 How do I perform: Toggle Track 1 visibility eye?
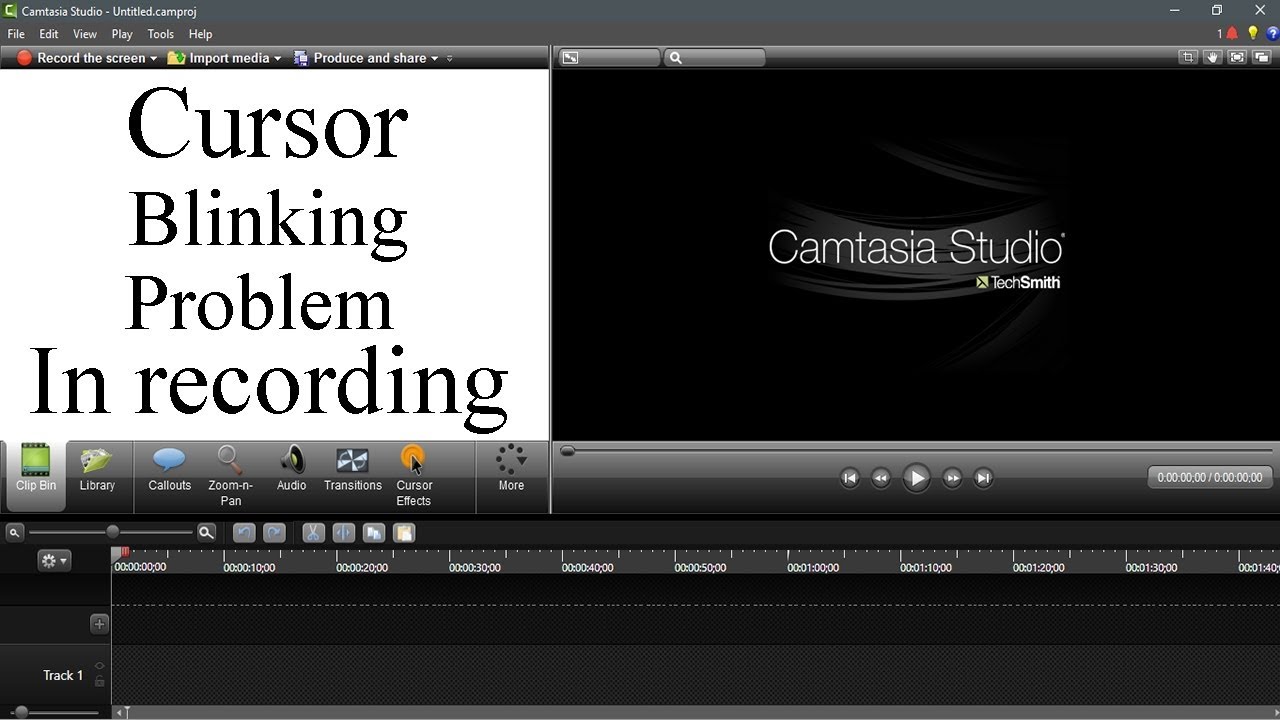tap(99, 665)
